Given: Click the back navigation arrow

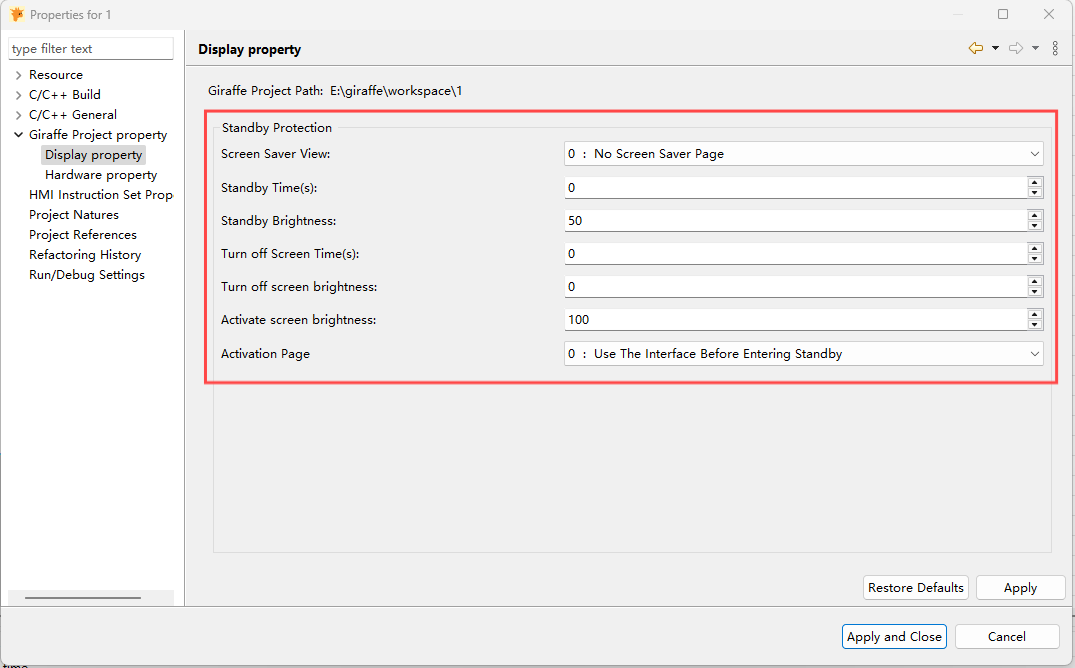Looking at the screenshot, I should coord(974,48).
